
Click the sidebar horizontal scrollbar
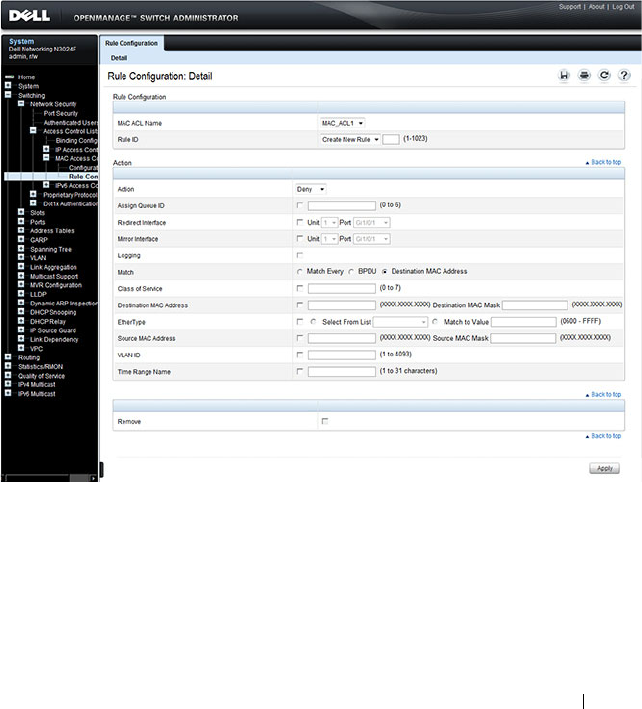click(48, 477)
